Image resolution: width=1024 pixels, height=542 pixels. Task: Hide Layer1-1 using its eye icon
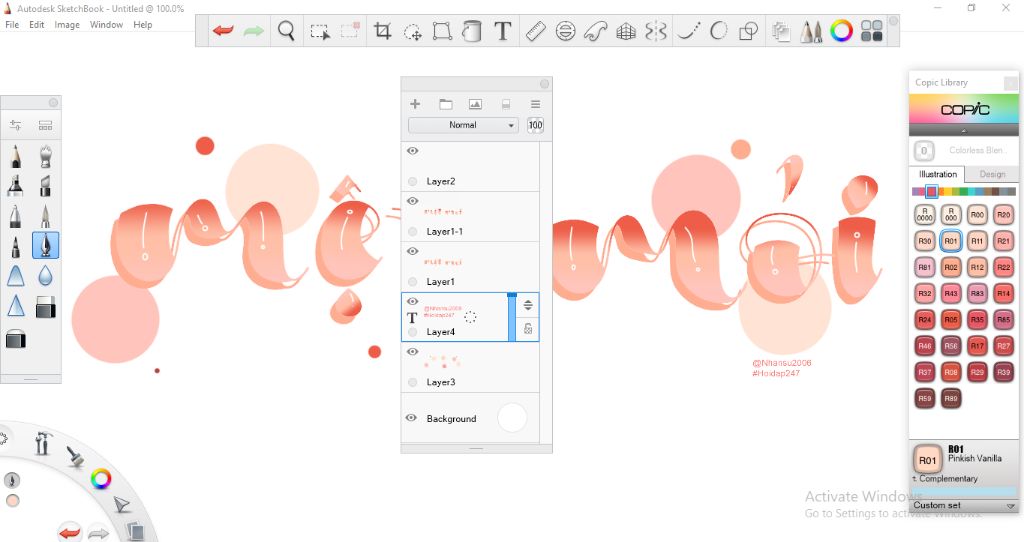point(413,201)
